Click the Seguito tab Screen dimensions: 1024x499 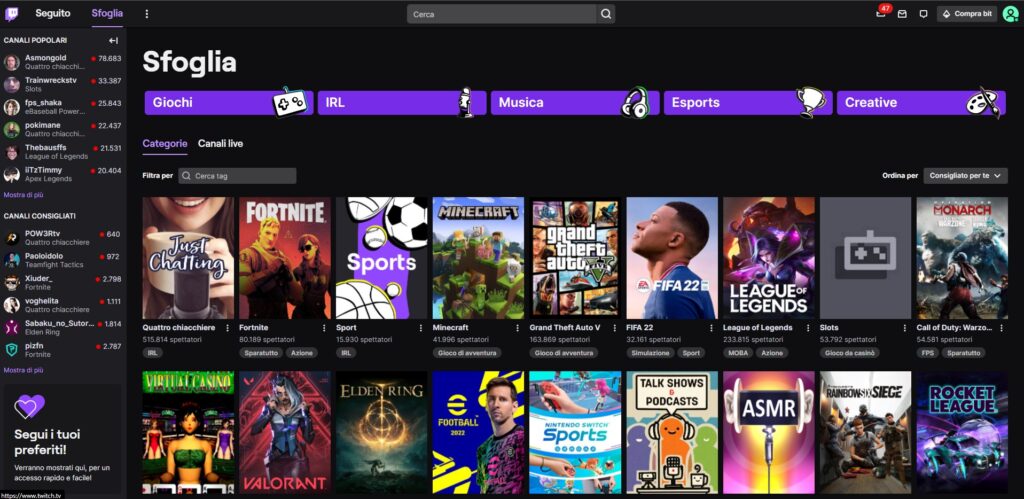point(53,14)
